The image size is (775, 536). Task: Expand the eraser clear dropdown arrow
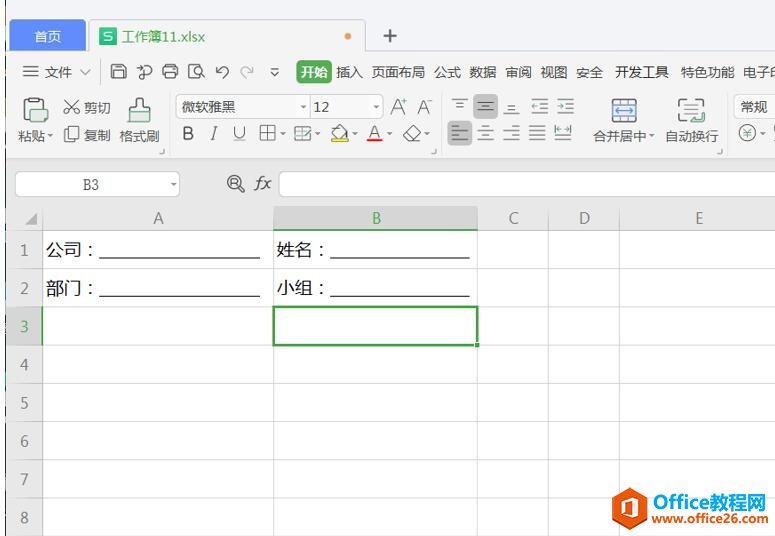point(427,134)
